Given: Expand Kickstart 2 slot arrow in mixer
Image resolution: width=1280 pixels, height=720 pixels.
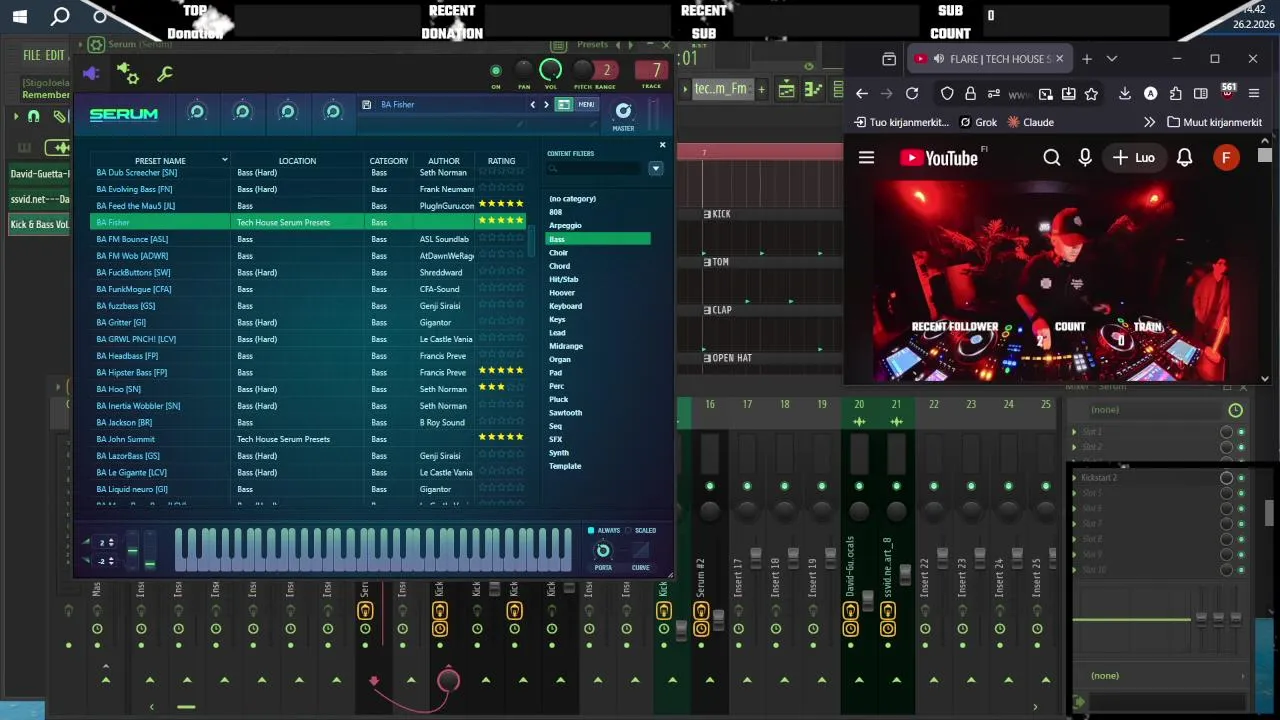Looking at the screenshot, I should click(x=1075, y=478).
